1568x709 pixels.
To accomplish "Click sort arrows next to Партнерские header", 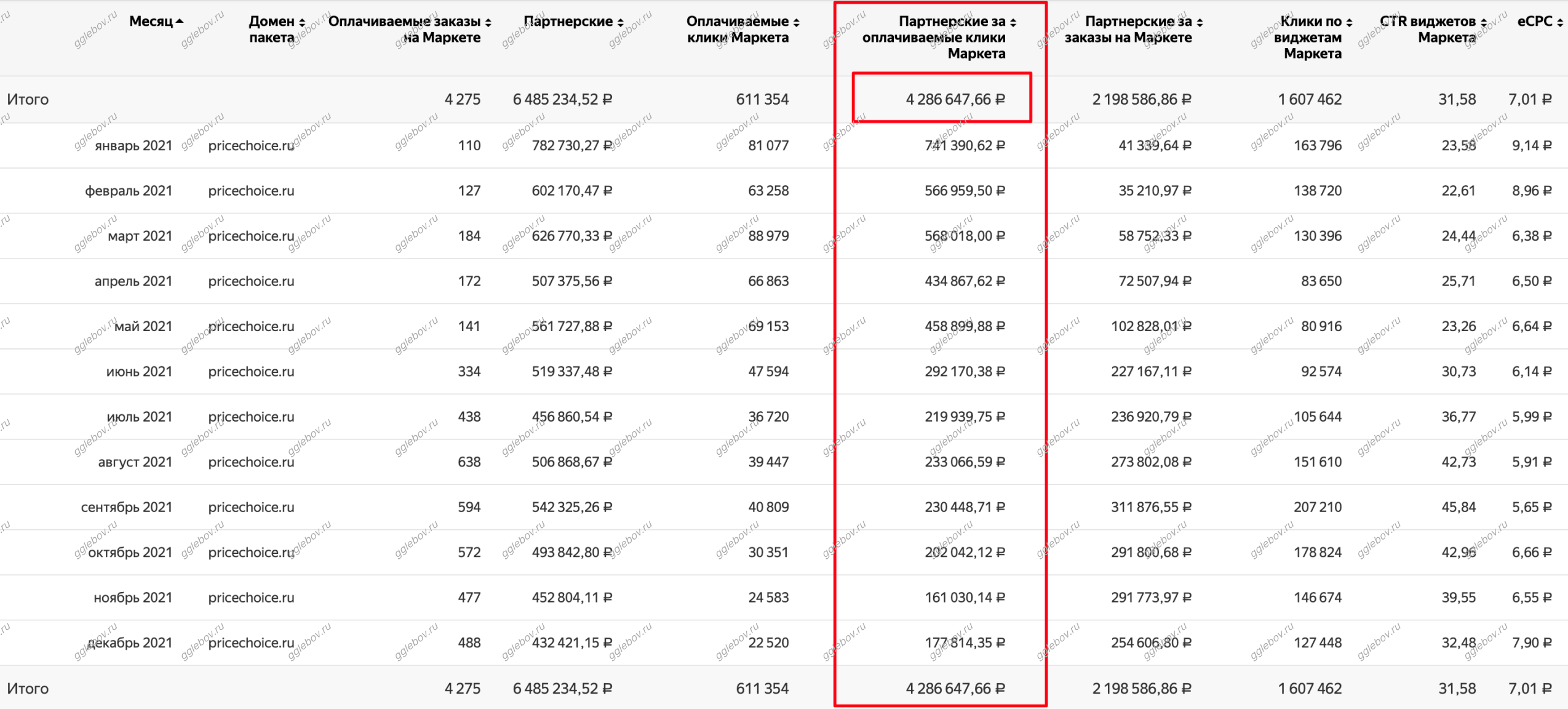I will [x=621, y=22].
